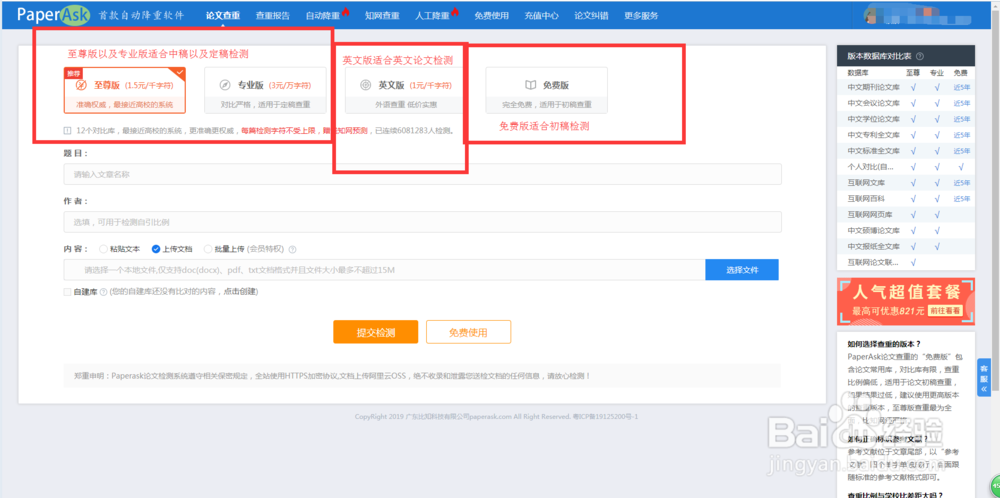Open the 客服 customer service side tab

coord(983,377)
